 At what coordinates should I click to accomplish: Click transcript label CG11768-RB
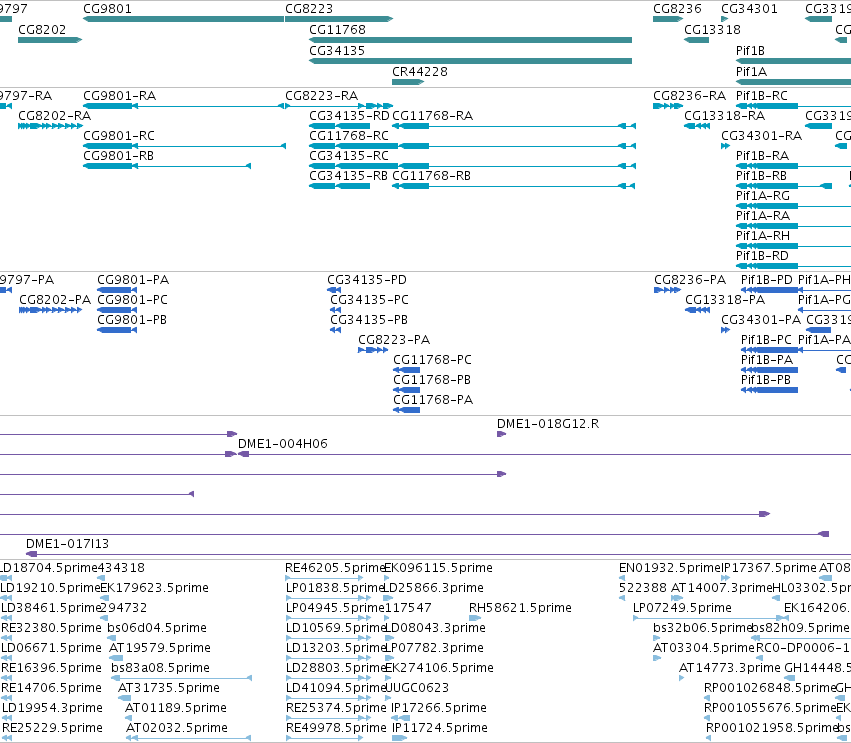click(x=431, y=176)
